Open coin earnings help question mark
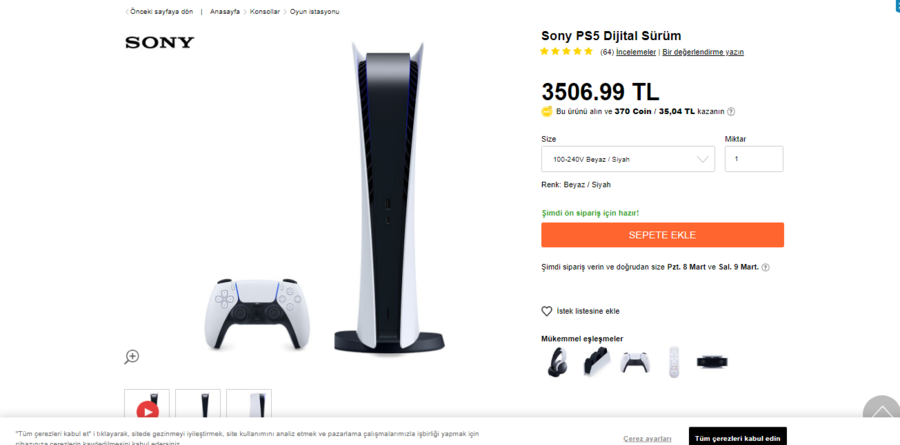Viewport: 900px width, 445px height. click(x=731, y=111)
